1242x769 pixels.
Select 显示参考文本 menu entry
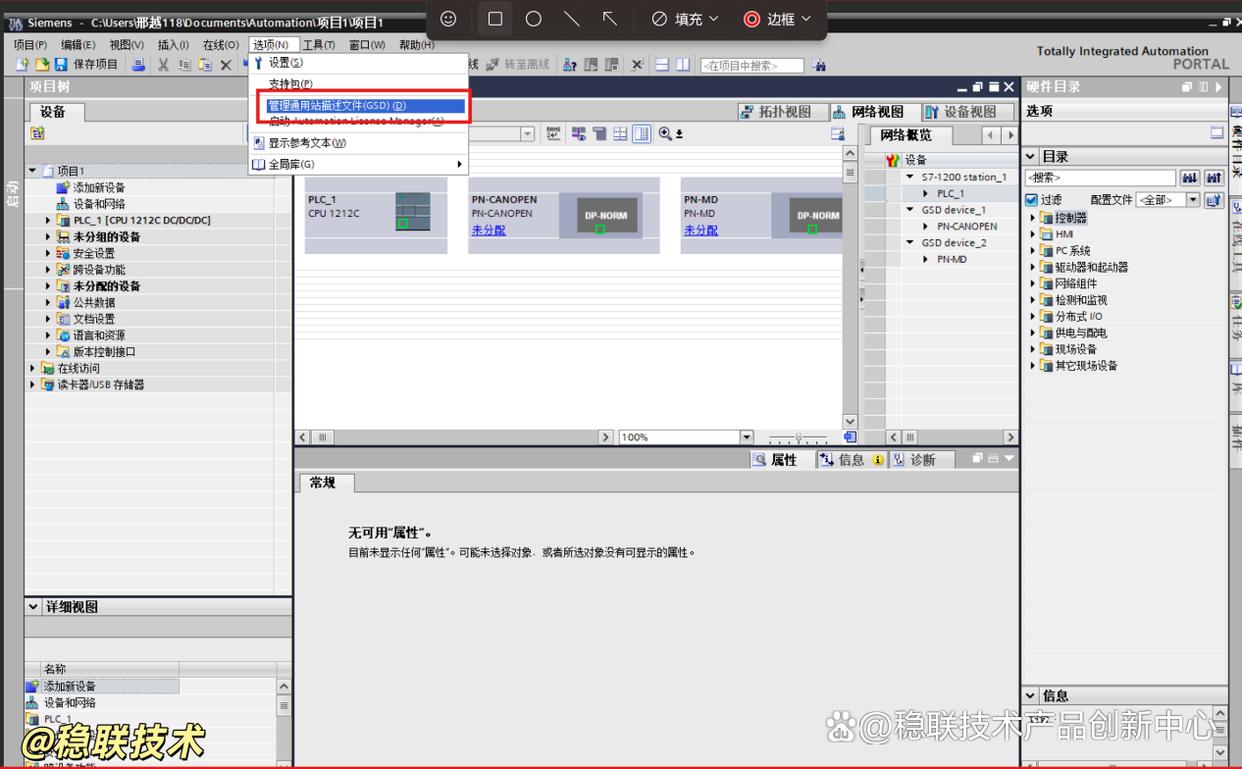point(358,143)
